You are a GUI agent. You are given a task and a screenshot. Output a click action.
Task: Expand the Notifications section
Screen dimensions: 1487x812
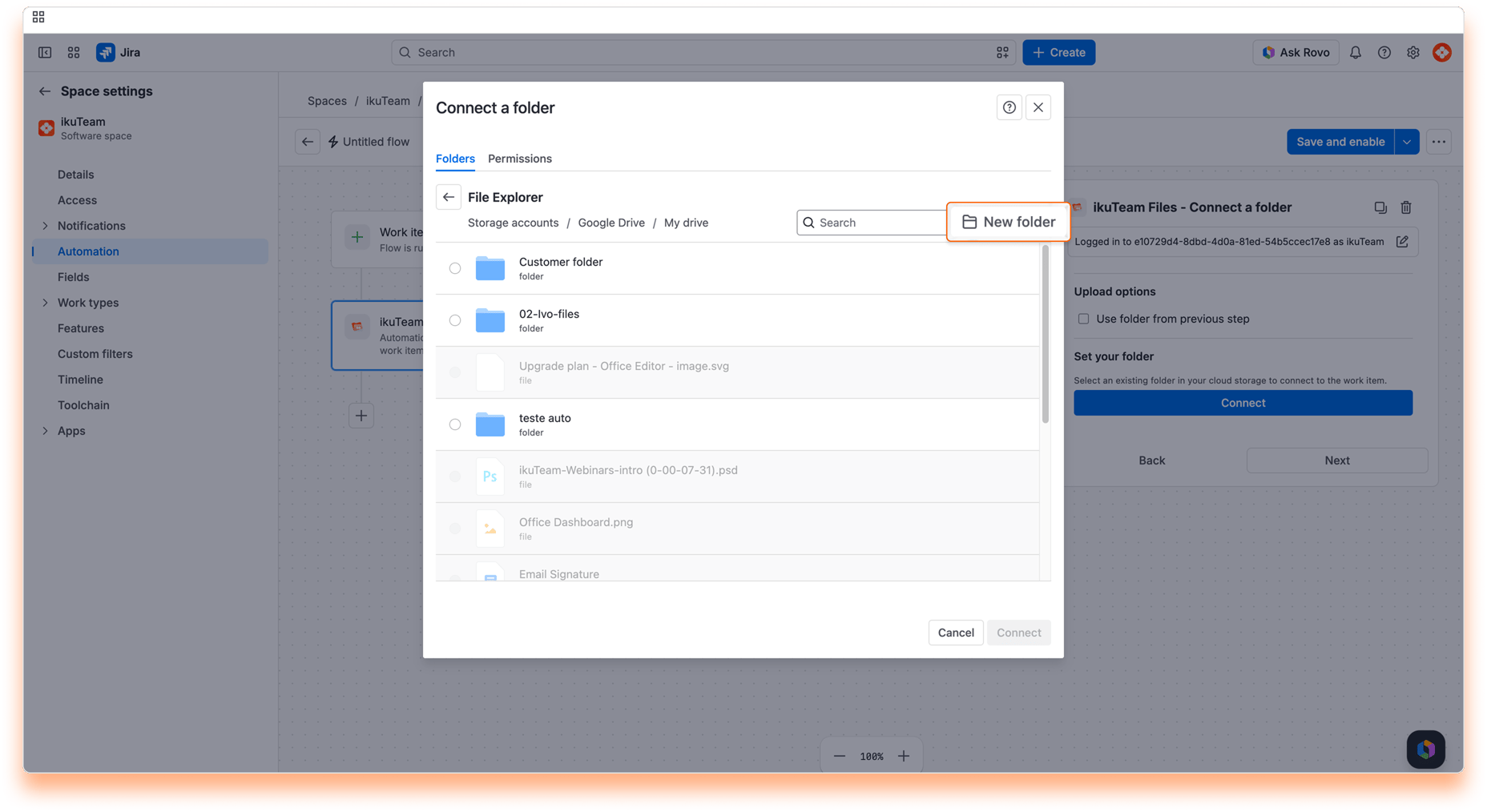coord(45,226)
